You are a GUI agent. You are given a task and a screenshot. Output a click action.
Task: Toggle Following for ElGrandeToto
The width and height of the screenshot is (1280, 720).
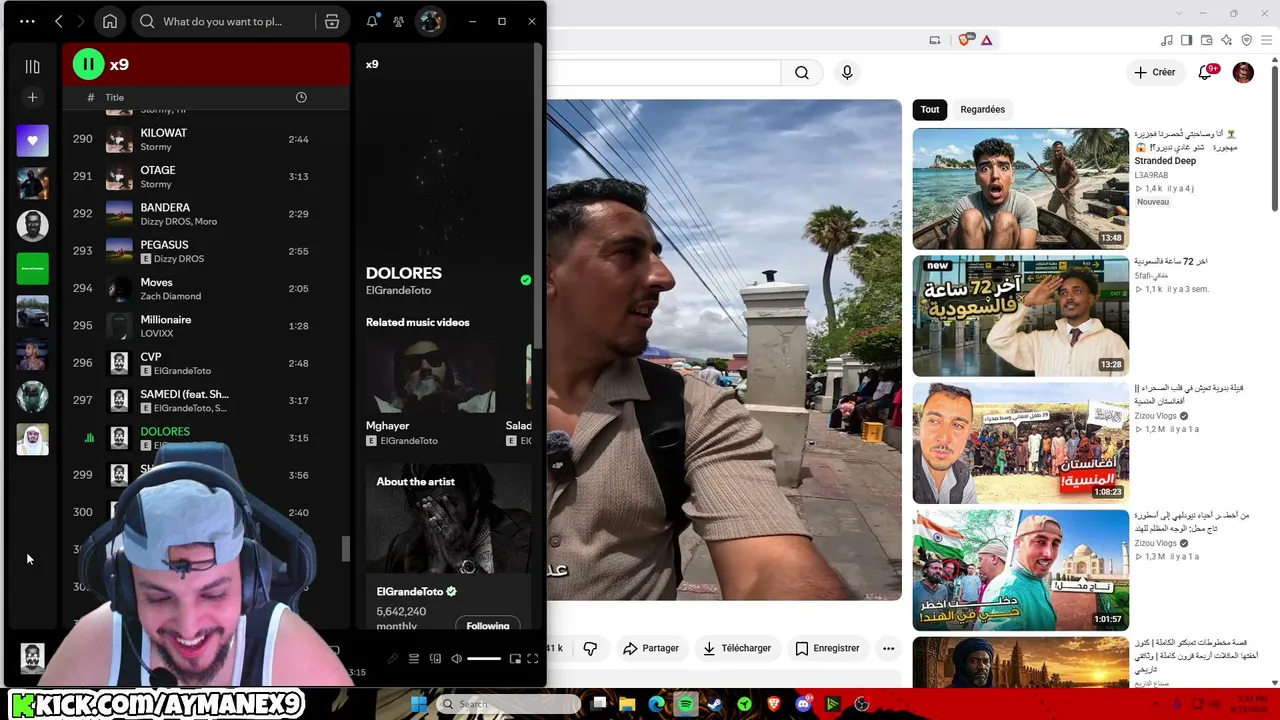point(488,625)
